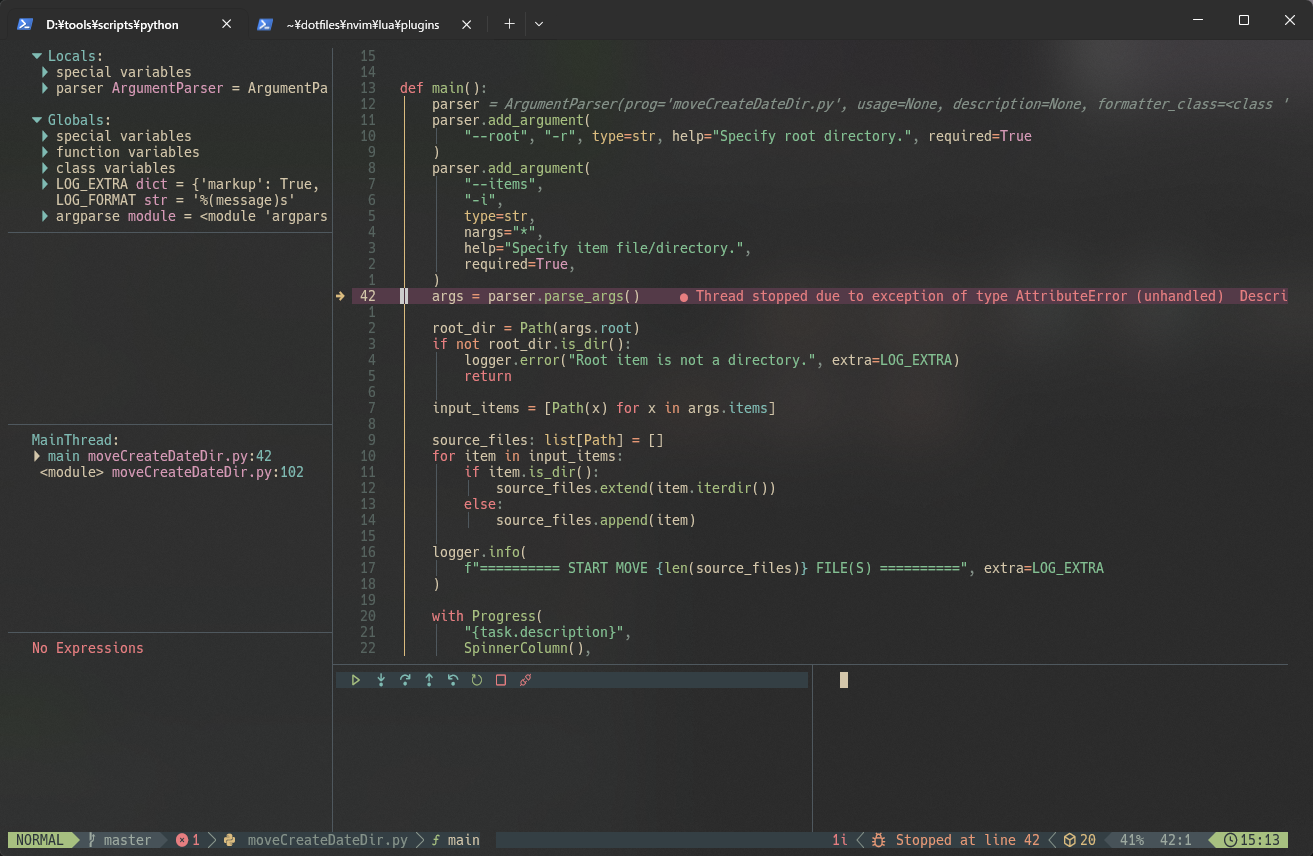This screenshot has height=856, width=1313.
Task: Select the step-into debug icon
Action: [381, 679]
